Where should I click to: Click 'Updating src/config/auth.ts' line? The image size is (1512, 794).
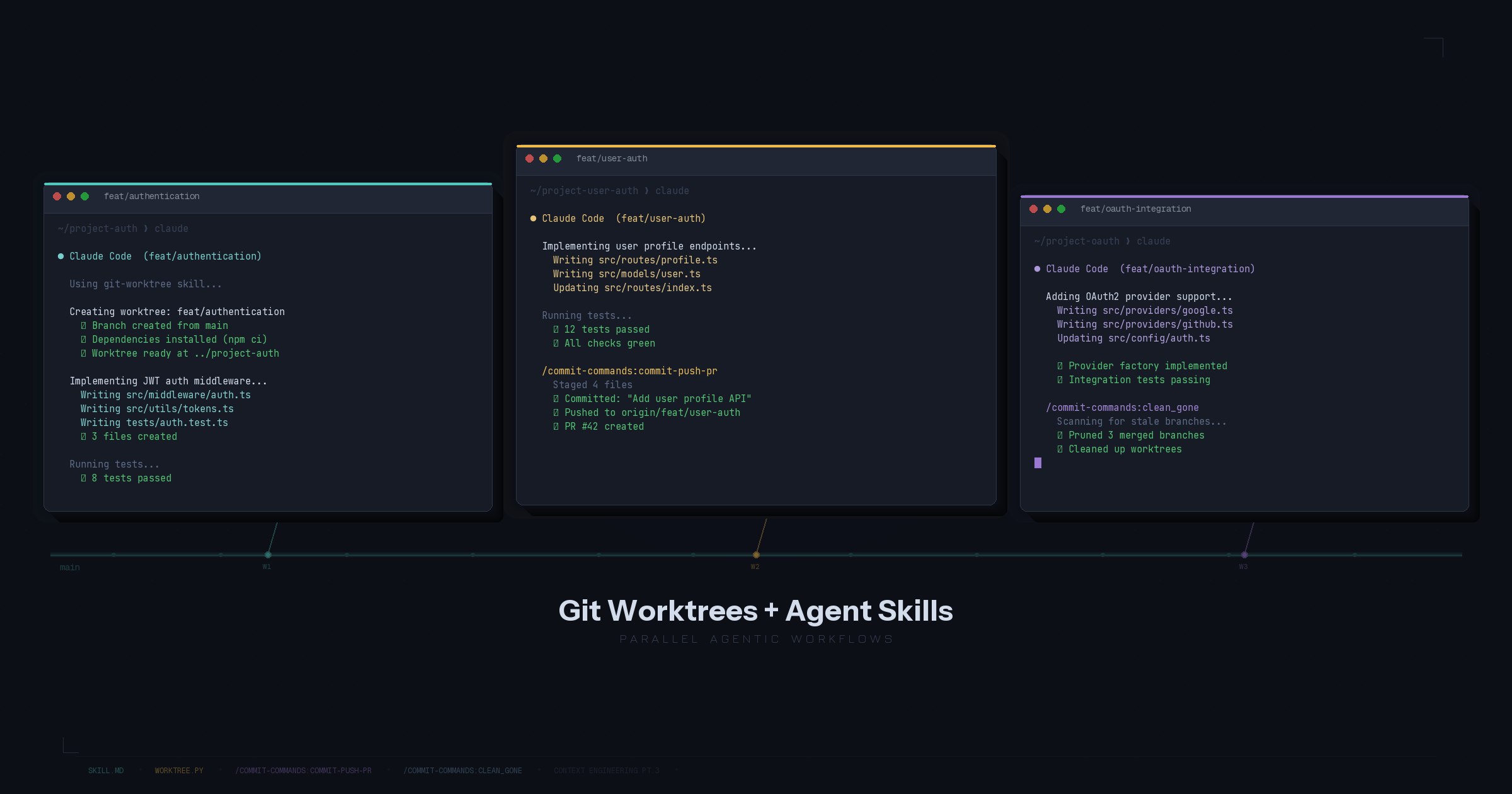(x=1133, y=338)
